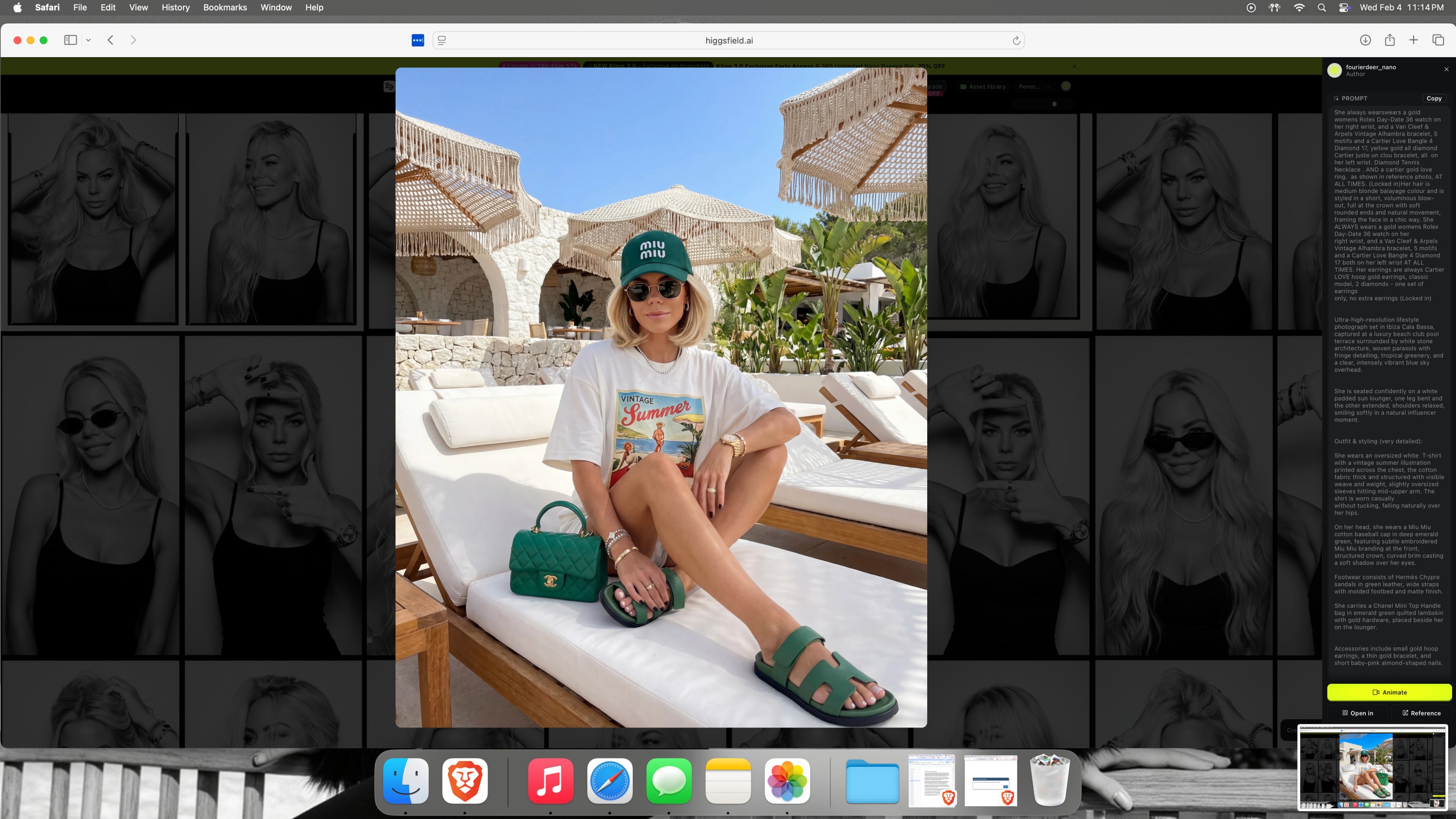Click the Safari reload page icon
This screenshot has height=819, width=1456.
[x=1016, y=41]
